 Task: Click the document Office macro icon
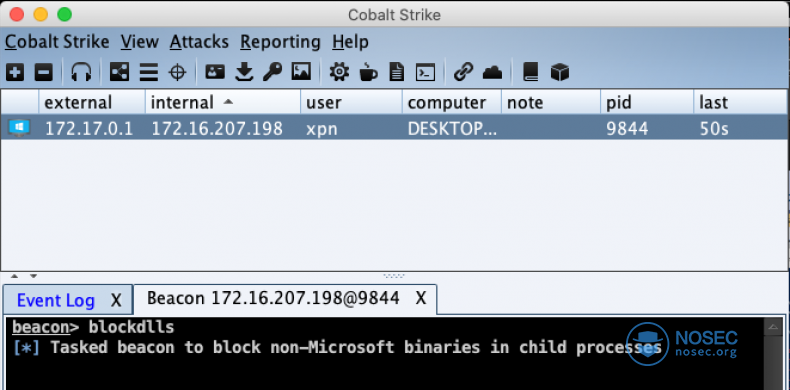click(397, 72)
